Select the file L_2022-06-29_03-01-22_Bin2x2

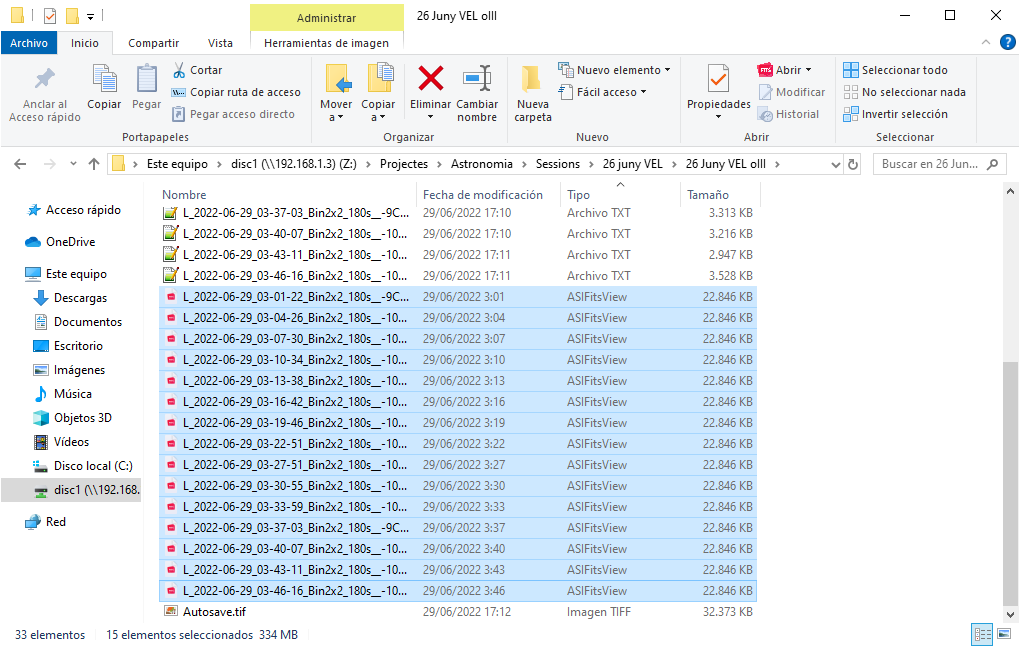pos(458,297)
